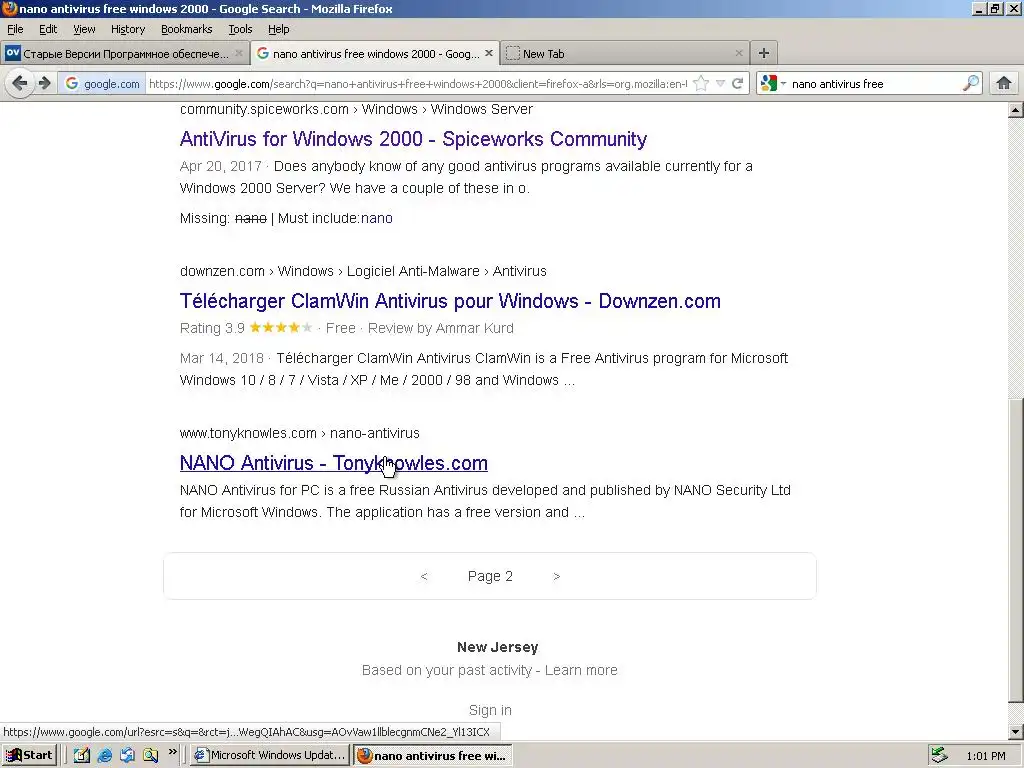Screen dimensions: 1024x768
Task: Click the system tray network icon
Action: click(939, 756)
